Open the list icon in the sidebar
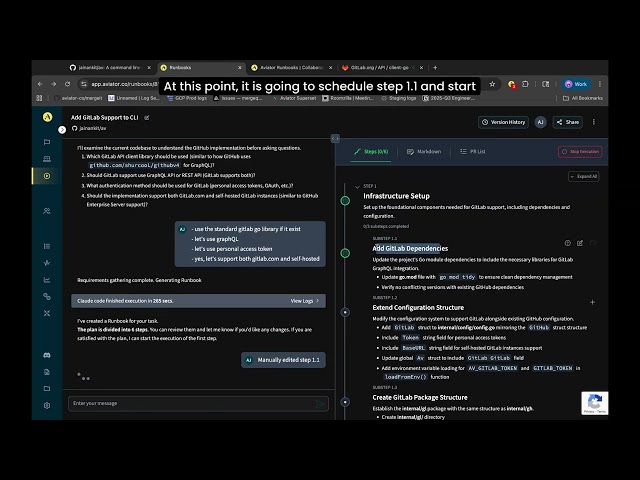The height and width of the screenshot is (480, 640). (47, 246)
